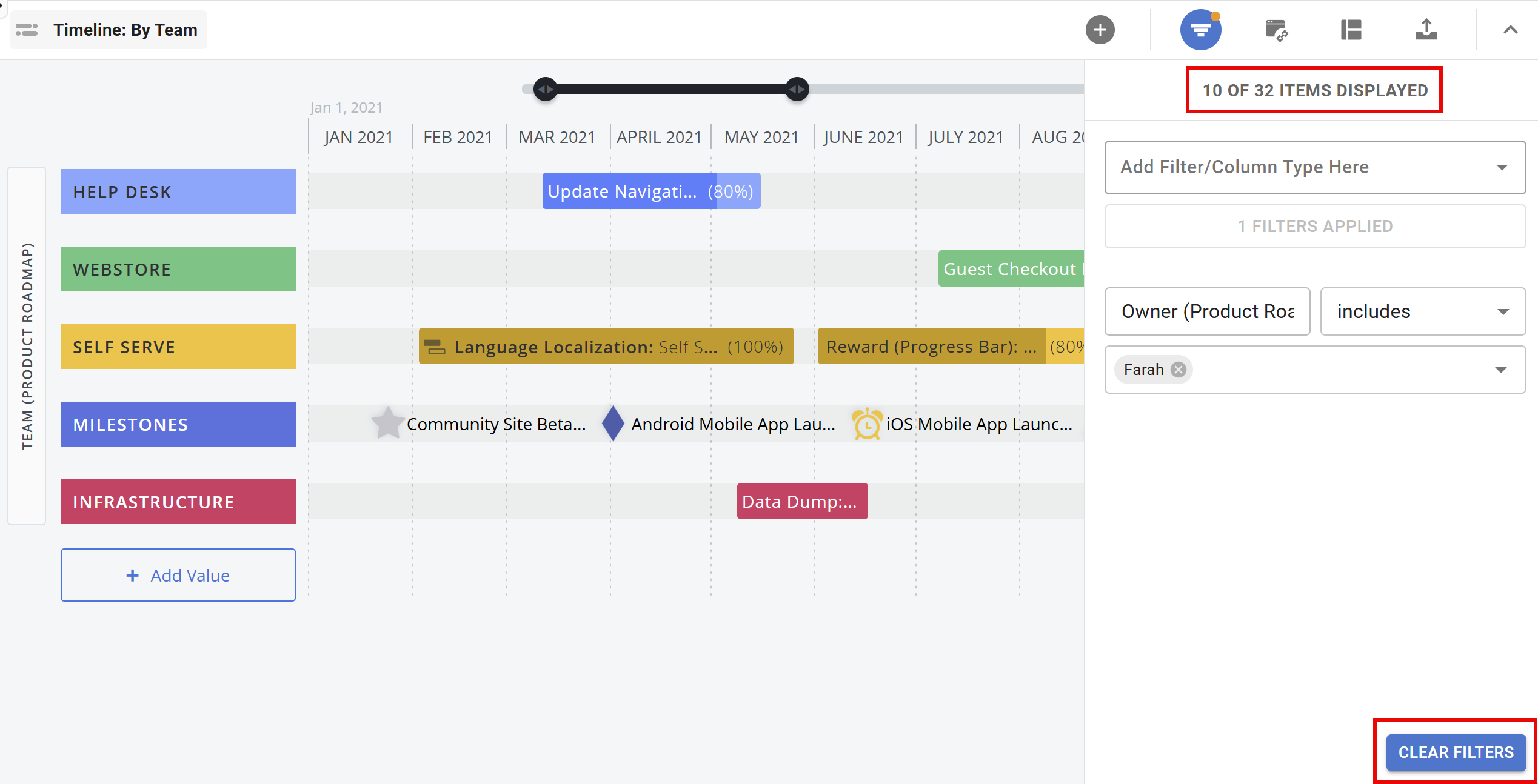Click the Add Value button

point(178,574)
